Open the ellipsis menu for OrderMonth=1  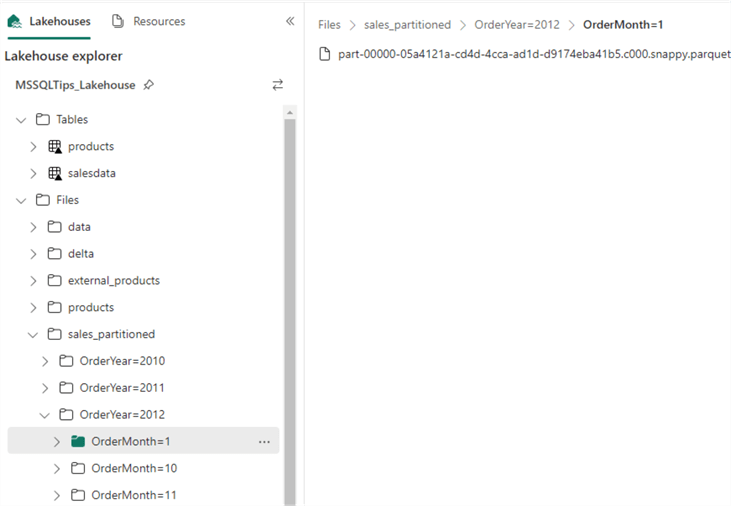(264, 442)
